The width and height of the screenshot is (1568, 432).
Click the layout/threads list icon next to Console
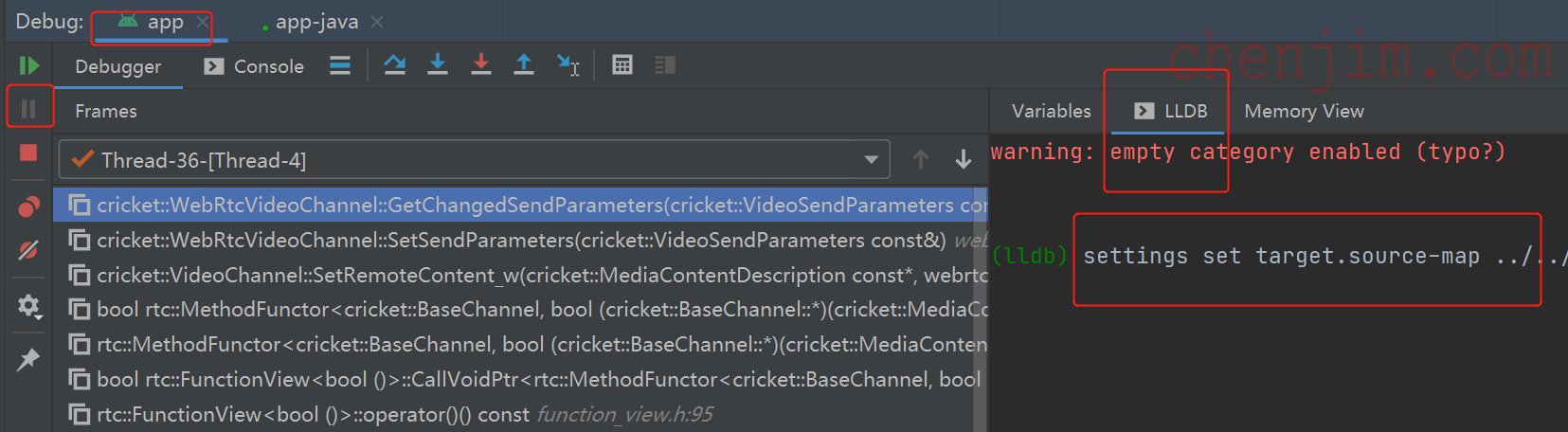340,65
